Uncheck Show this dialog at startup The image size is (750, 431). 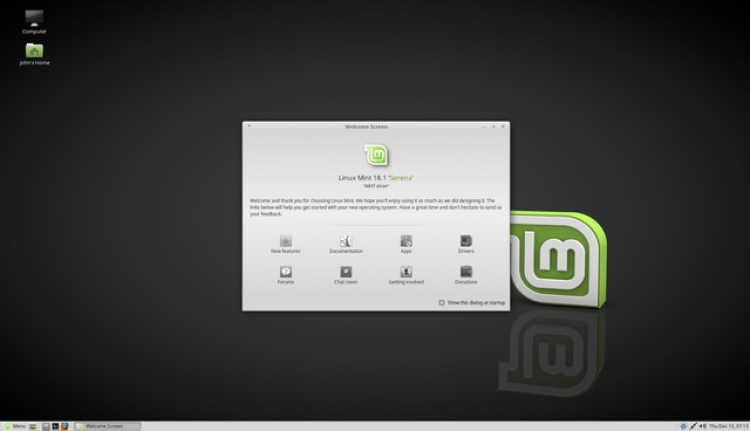[x=441, y=302]
